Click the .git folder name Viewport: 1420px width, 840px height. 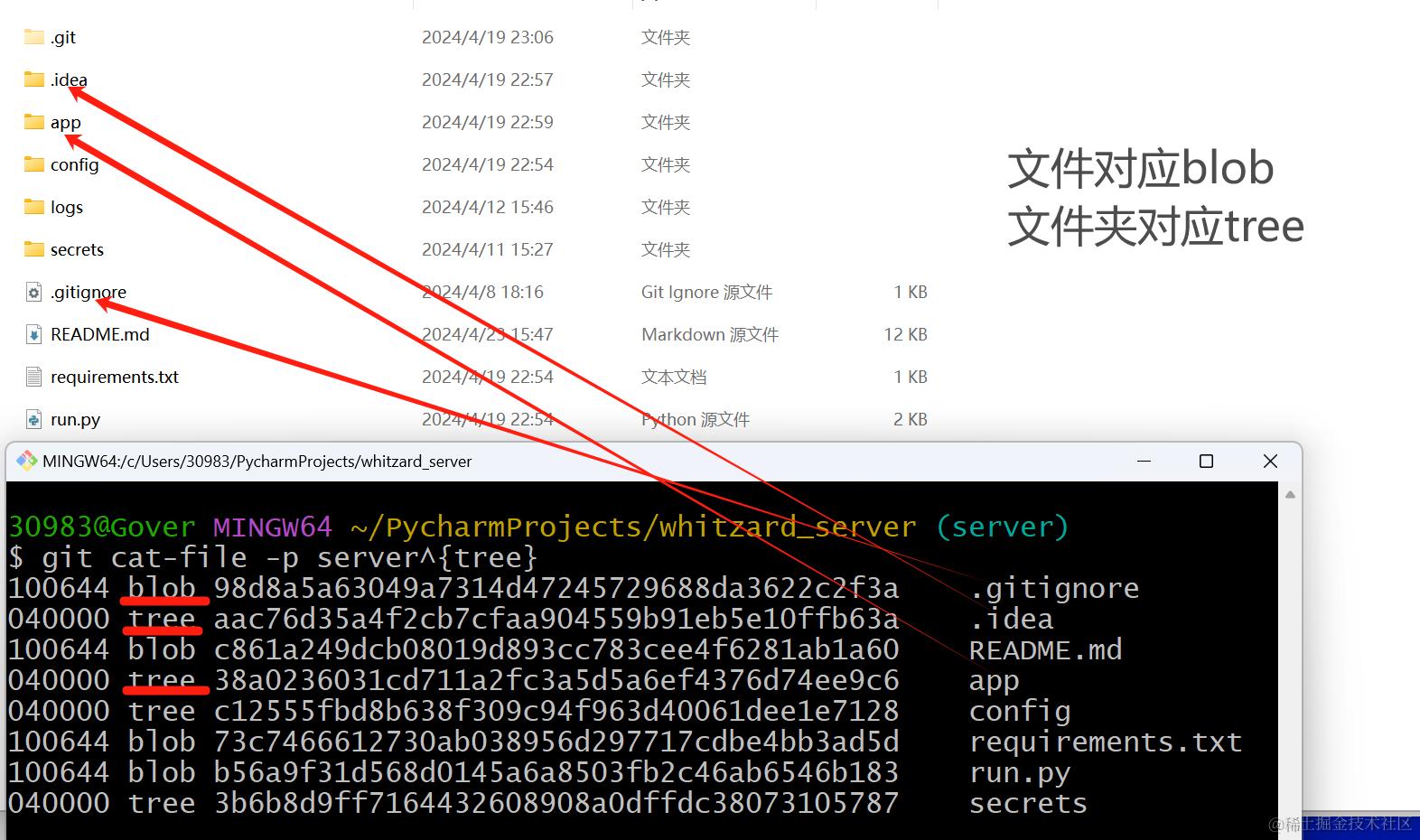point(63,37)
